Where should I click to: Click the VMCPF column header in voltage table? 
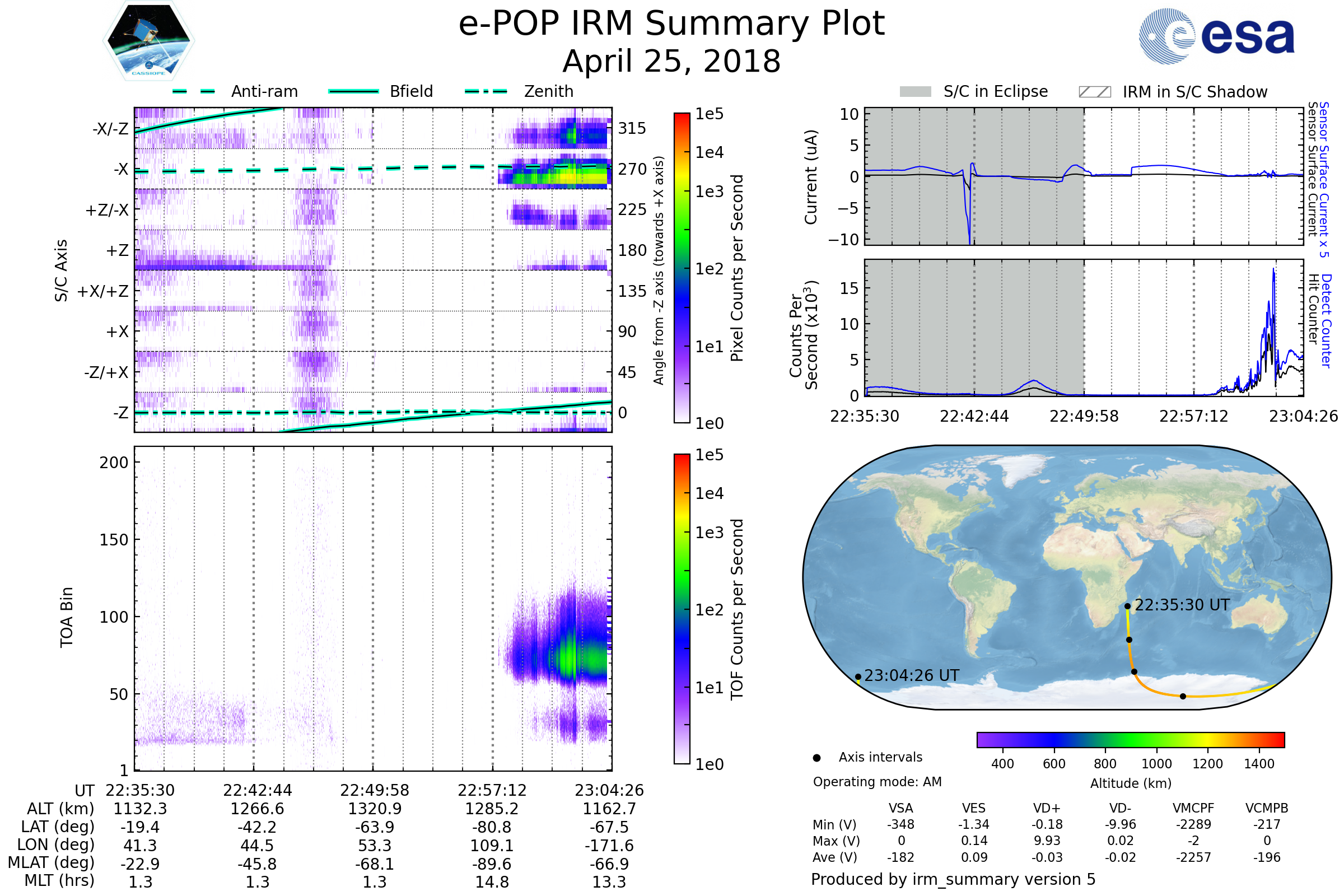[x=1193, y=809]
